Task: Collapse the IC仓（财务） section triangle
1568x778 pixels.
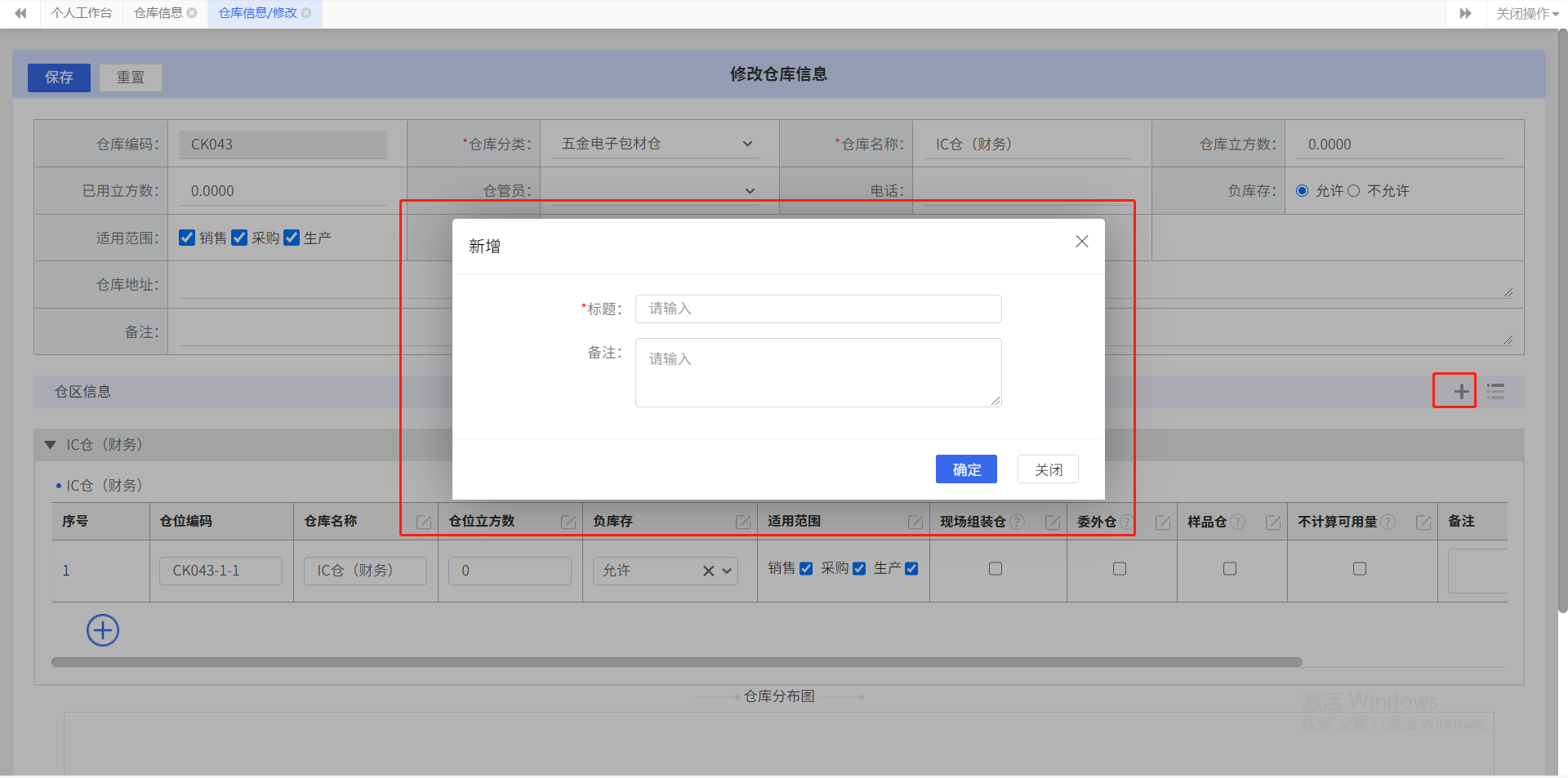Action: point(50,445)
